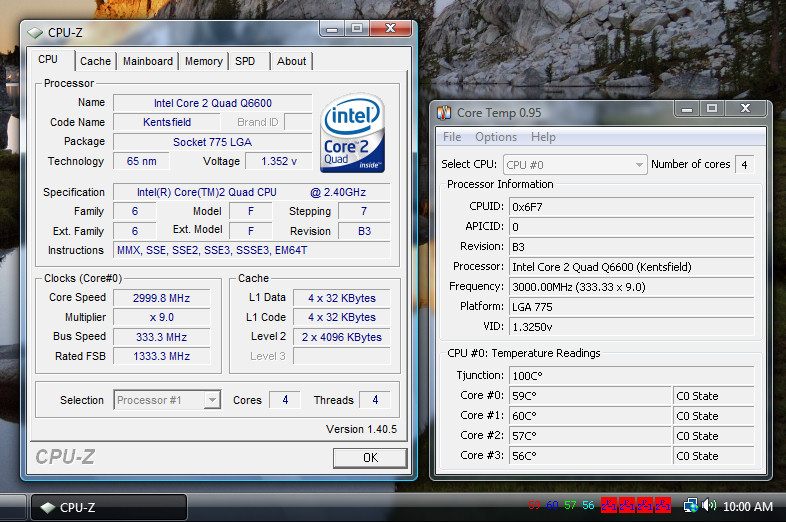This screenshot has height=522, width=786.
Task: Click the empty Brand ID field
Action: (x=298, y=122)
